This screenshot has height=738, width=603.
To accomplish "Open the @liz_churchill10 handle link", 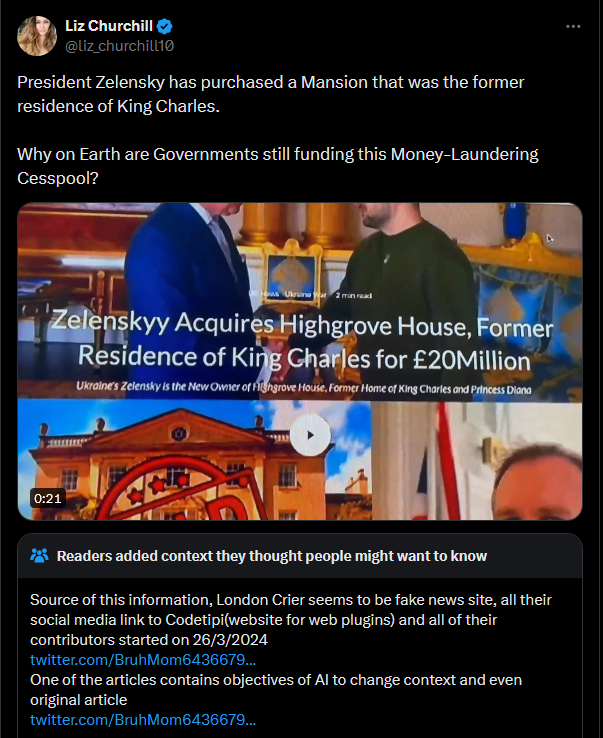I will click(120, 46).
